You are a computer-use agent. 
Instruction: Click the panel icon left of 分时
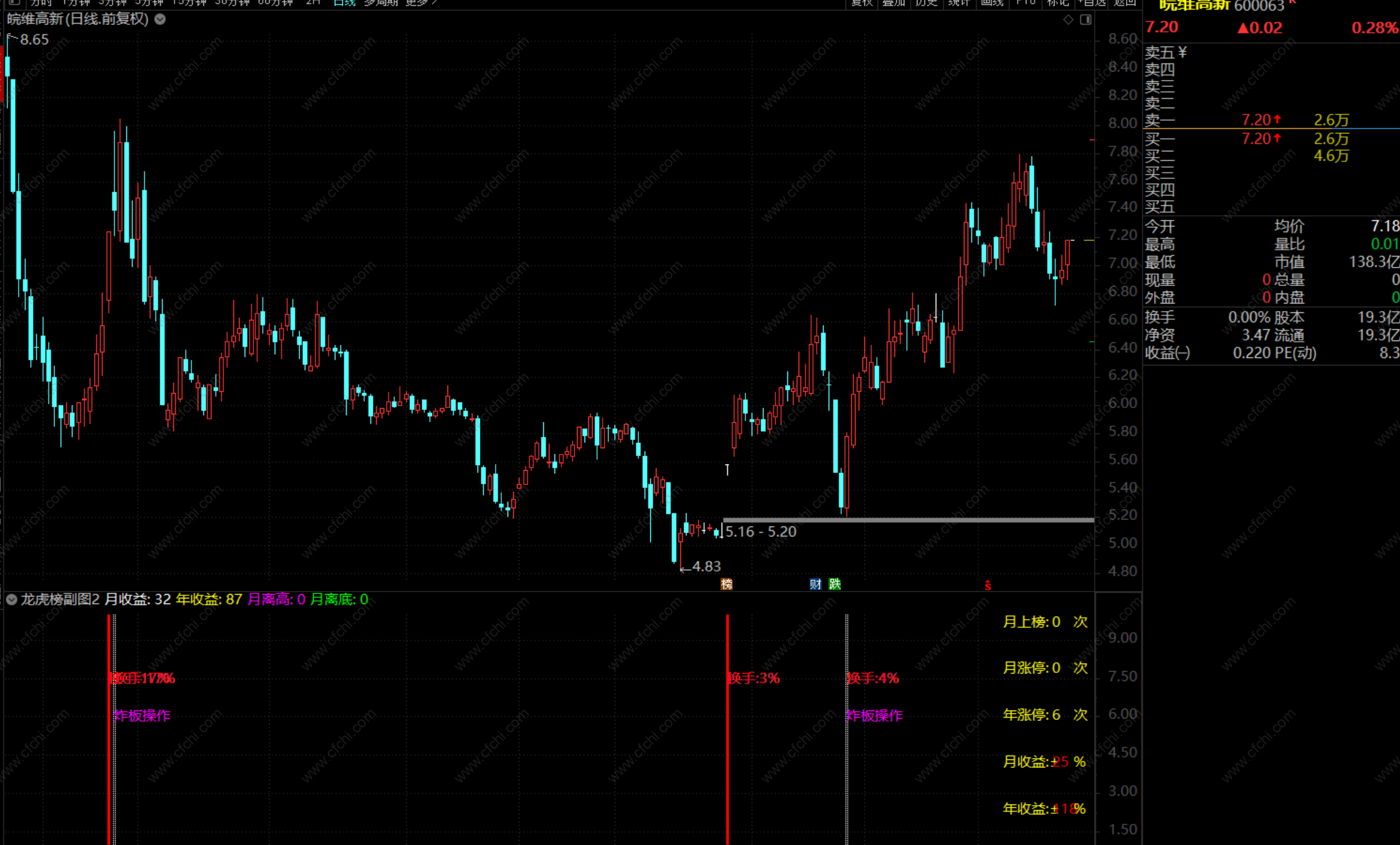click(14, 3)
